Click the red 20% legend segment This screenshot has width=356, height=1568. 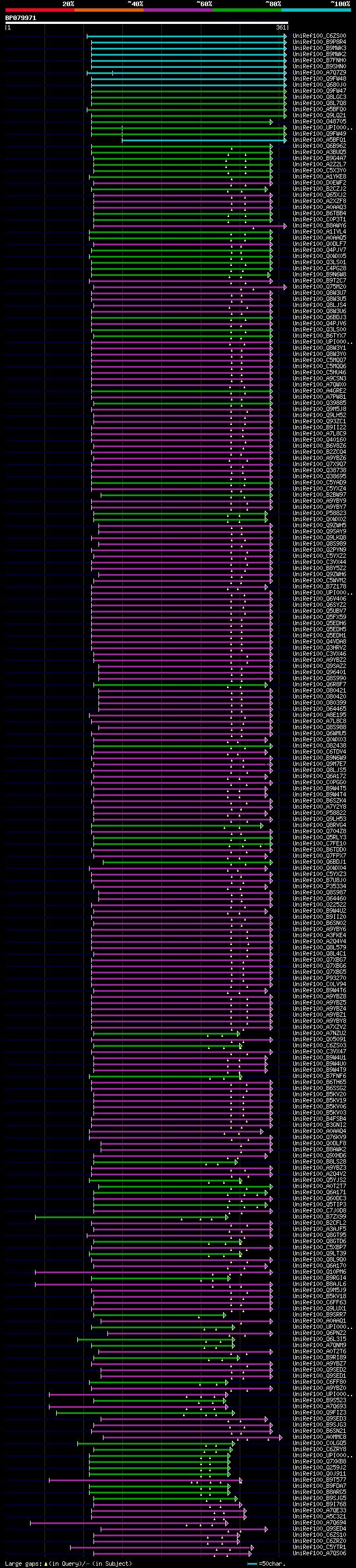coord(39,10)
